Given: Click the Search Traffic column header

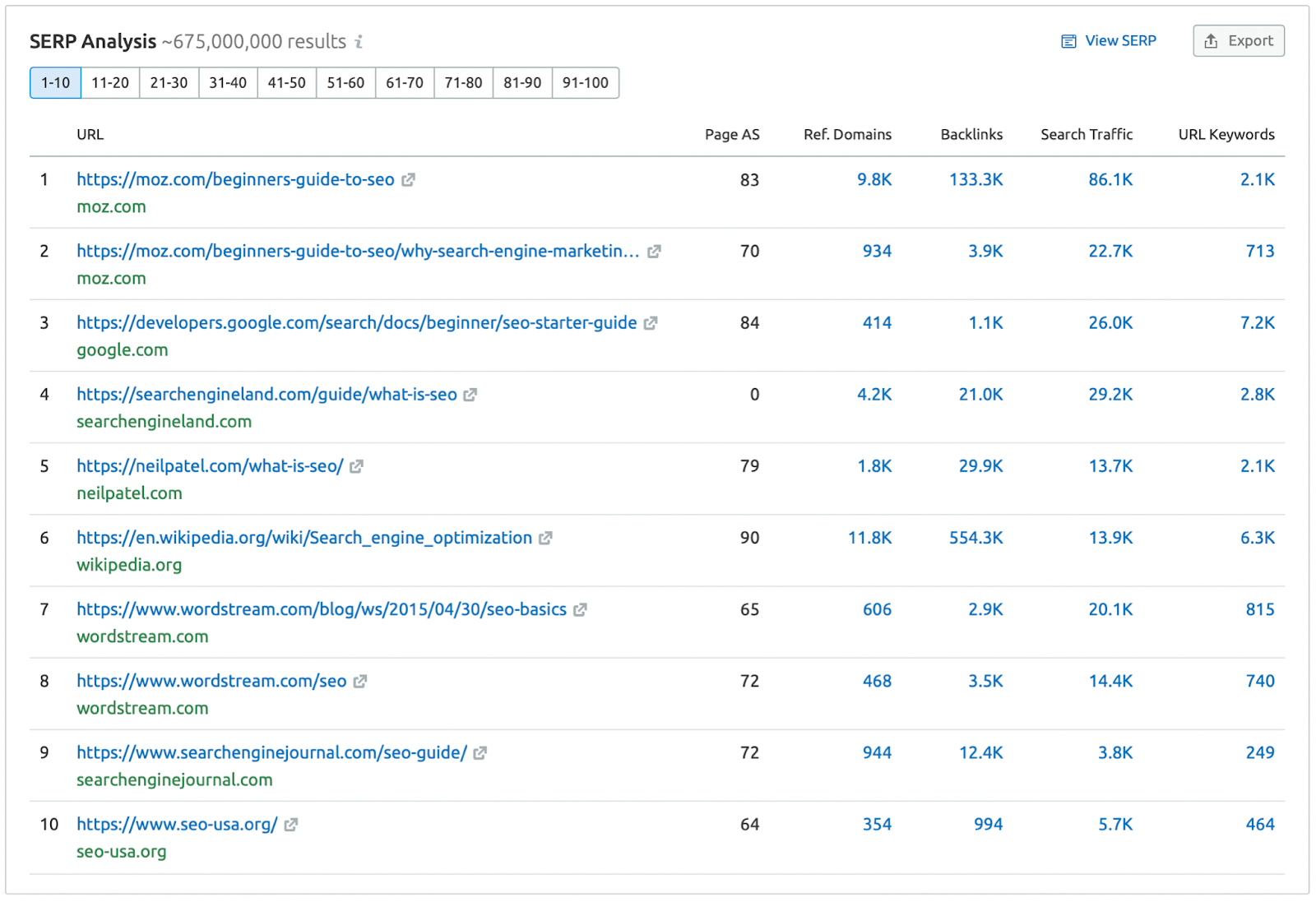Looking at the screenshot, I should [x=1087, y=134].
